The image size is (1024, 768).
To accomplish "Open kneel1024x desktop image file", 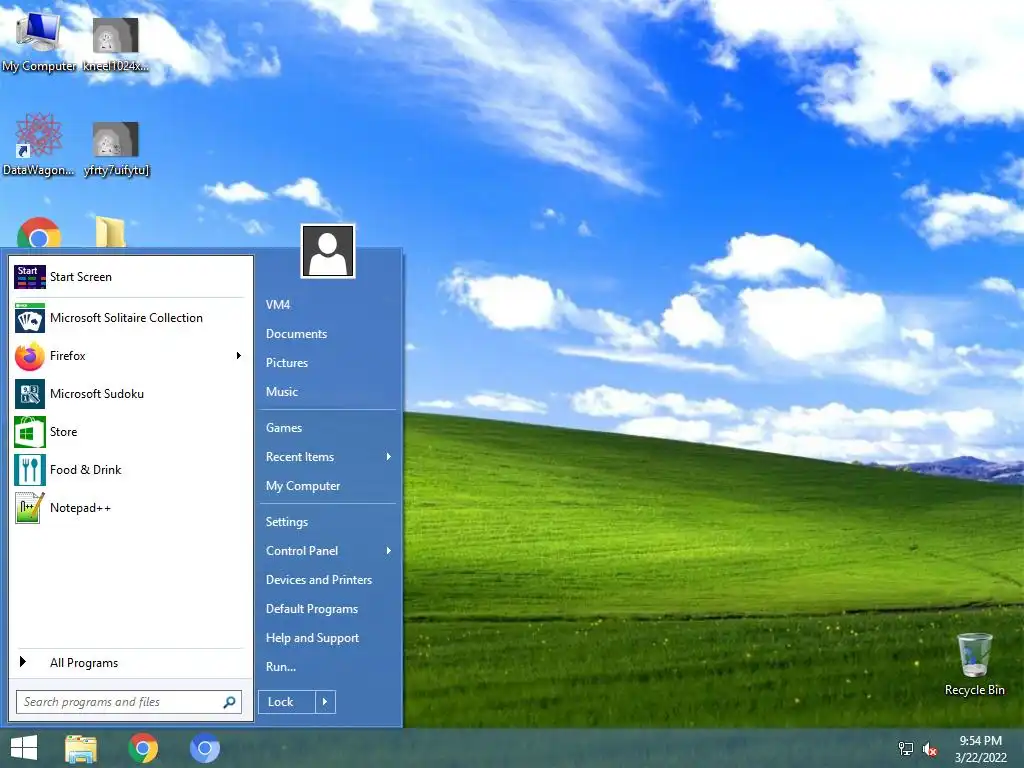I will click(116, 44).
